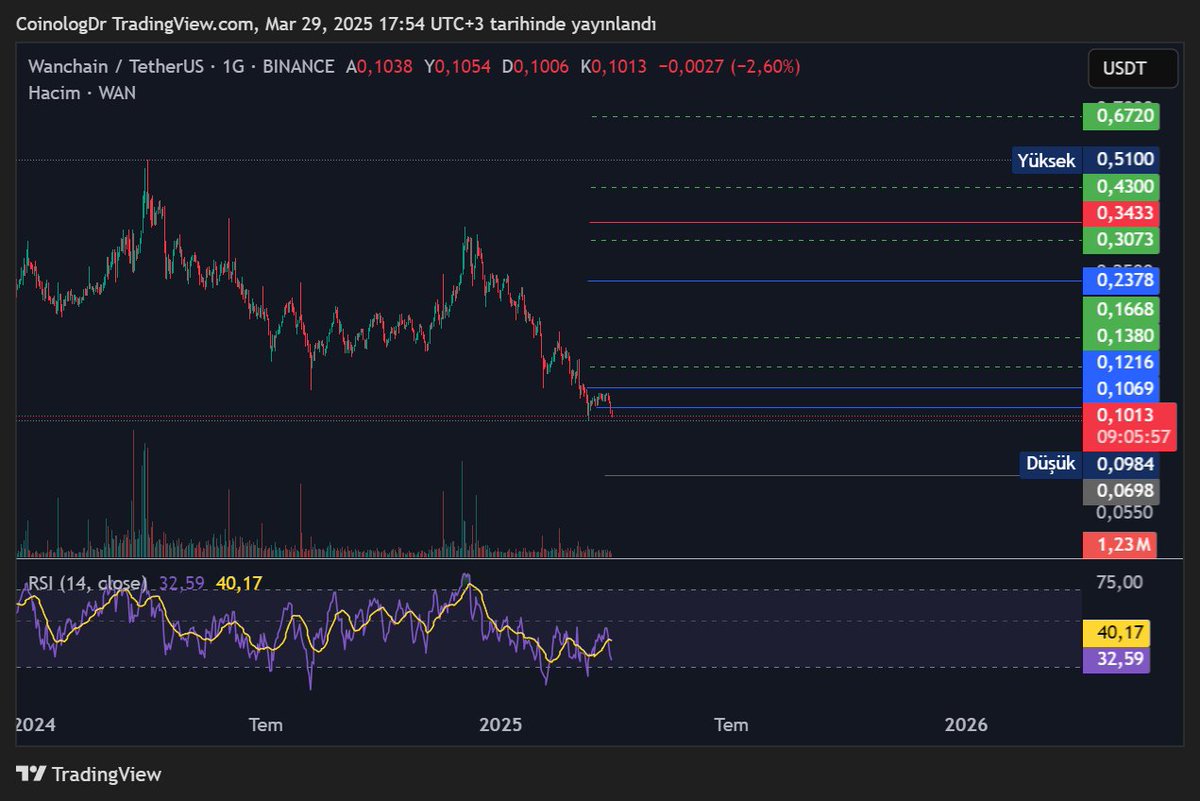The height and width of the screenshot is (801, 1200).
Task: Click the purple 32,59 value in RSI legend
Action: pos(181,583)
